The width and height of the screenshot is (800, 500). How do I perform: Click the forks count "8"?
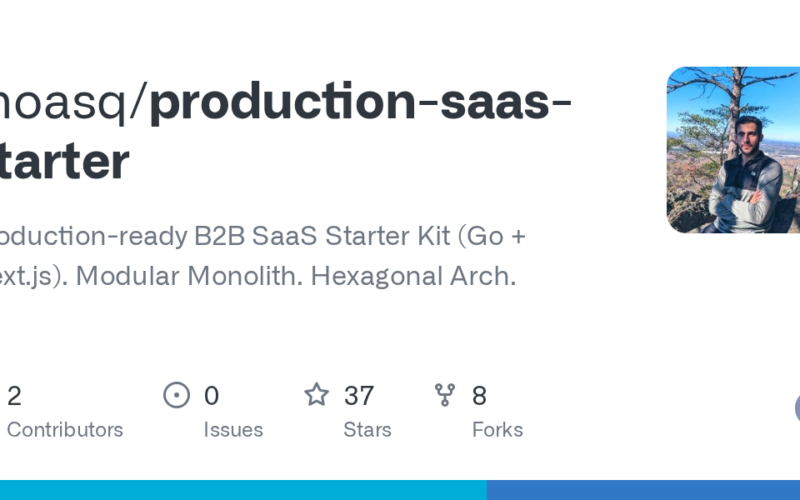pyautogui.click(x=479, y=396)
